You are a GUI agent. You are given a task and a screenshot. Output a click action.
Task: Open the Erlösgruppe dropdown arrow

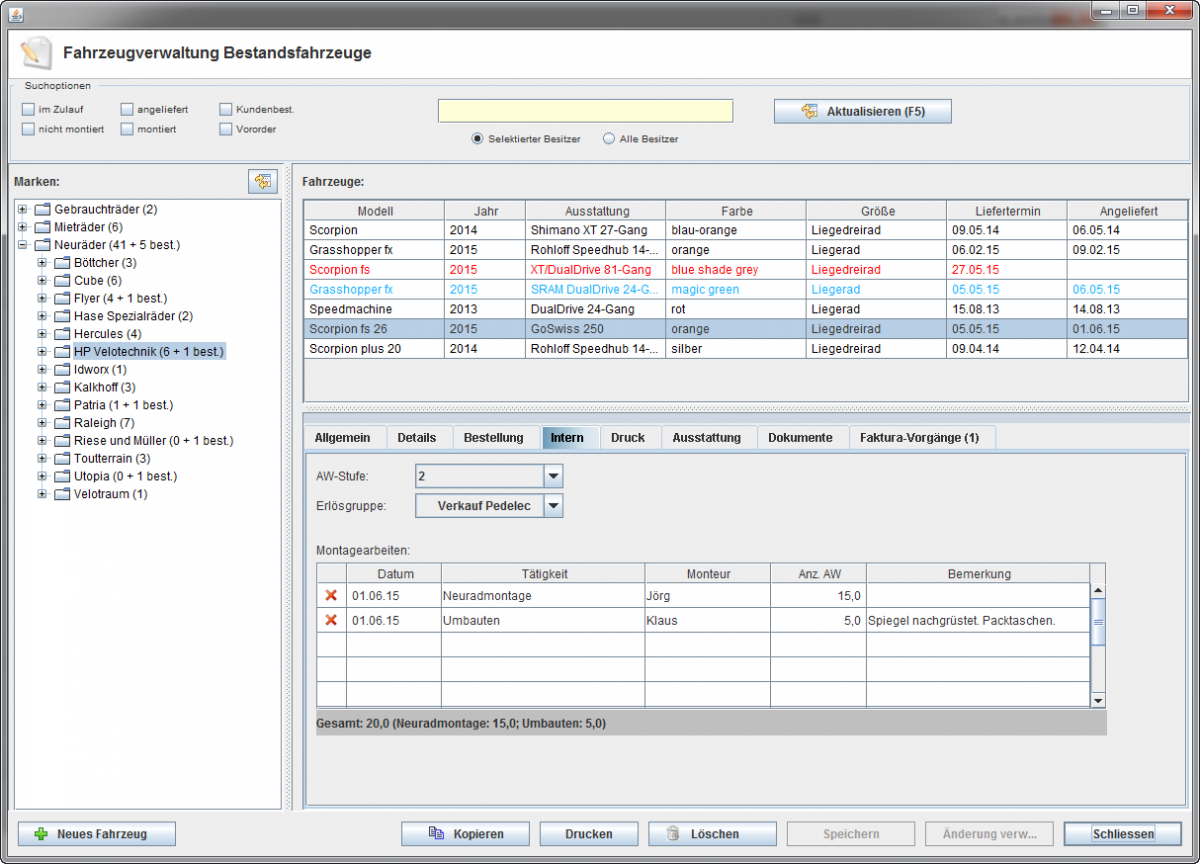point(553,506)
